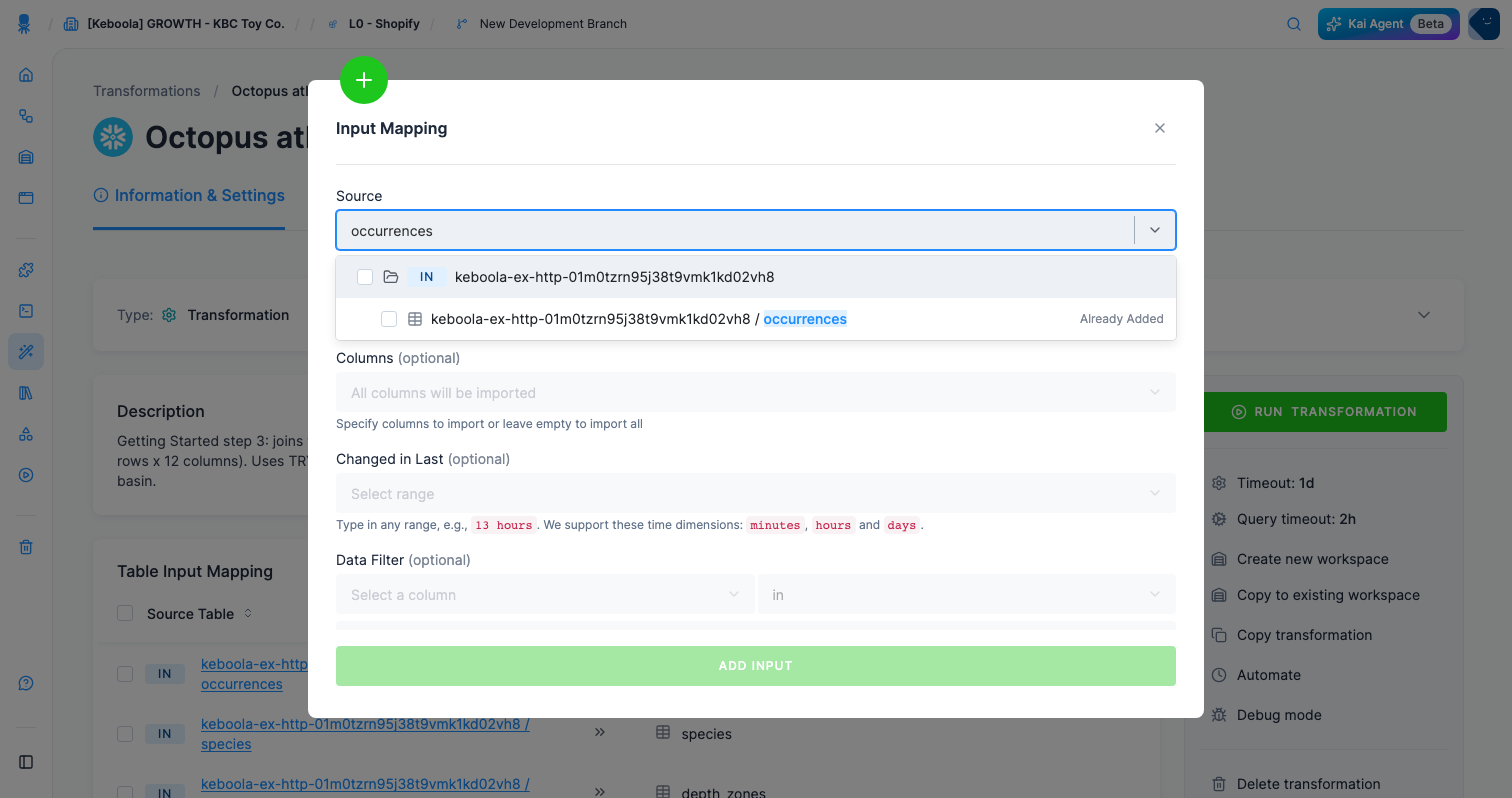Open New Development Branch selector
The image size is (1512, 798).
pos(541,24)
